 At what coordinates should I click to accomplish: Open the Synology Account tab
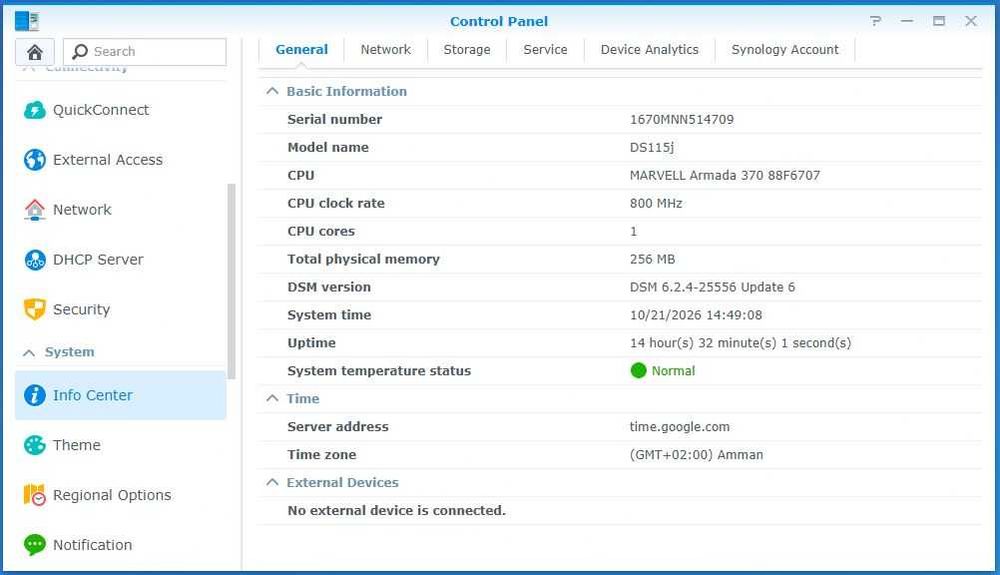pos(784,50)
